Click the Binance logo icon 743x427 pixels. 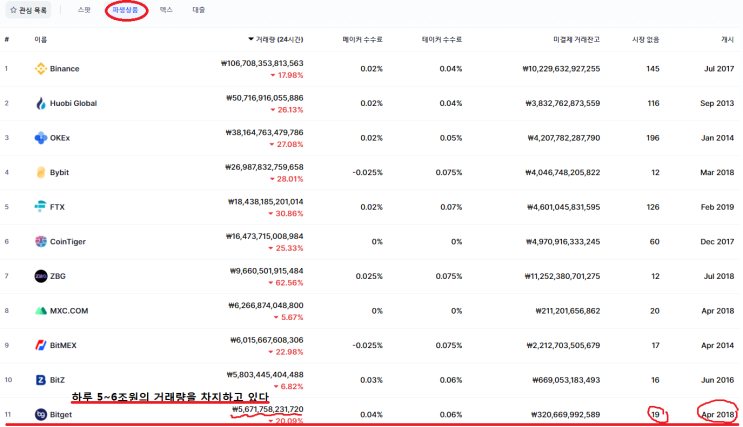(x=41, y=69)
